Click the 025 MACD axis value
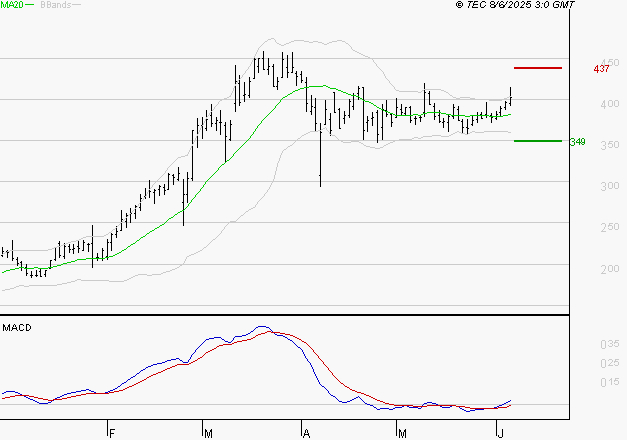 pyautogui.click(x=610, y=363)
